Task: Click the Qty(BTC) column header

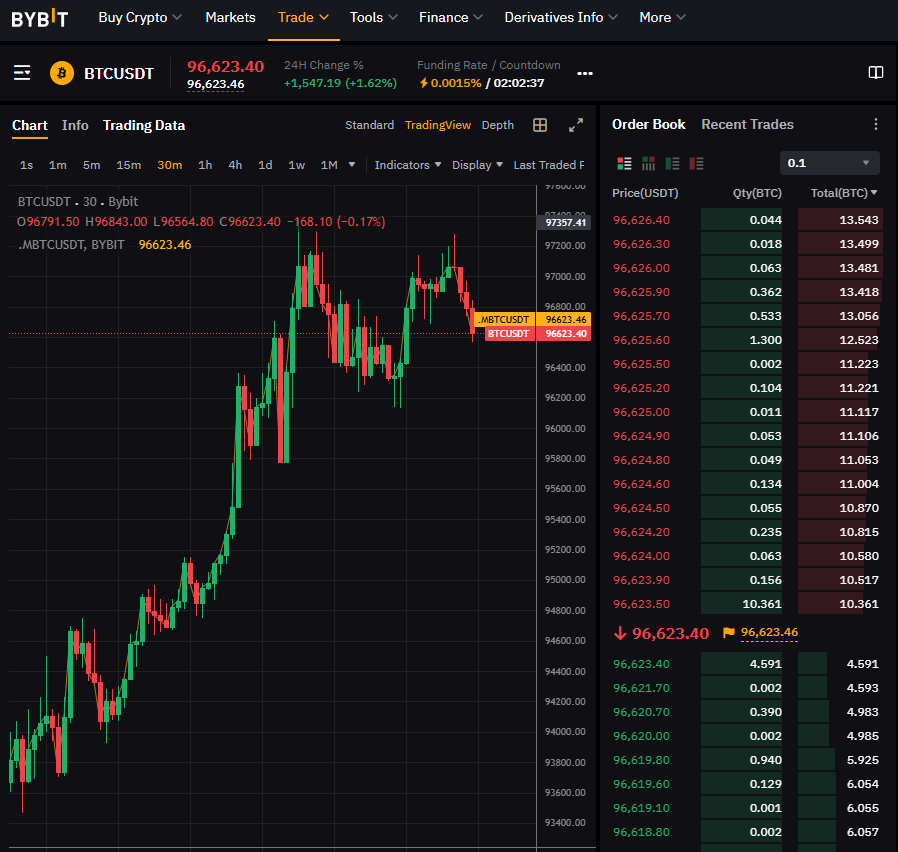Action: [x=757, y=193]
